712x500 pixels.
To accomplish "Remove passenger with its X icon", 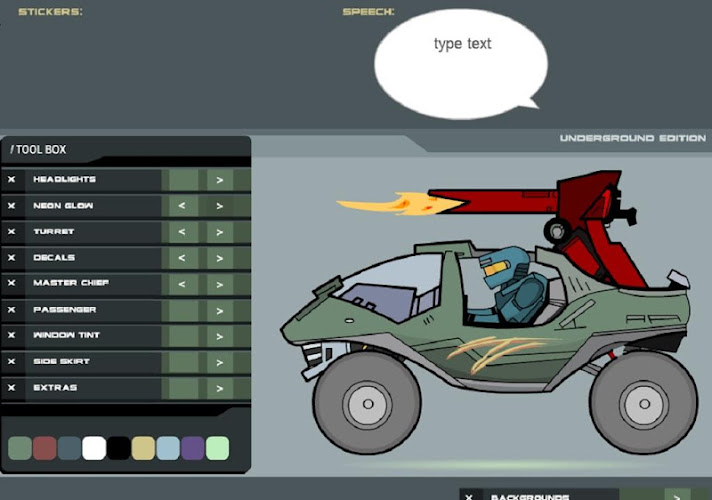I will point(11,310).
